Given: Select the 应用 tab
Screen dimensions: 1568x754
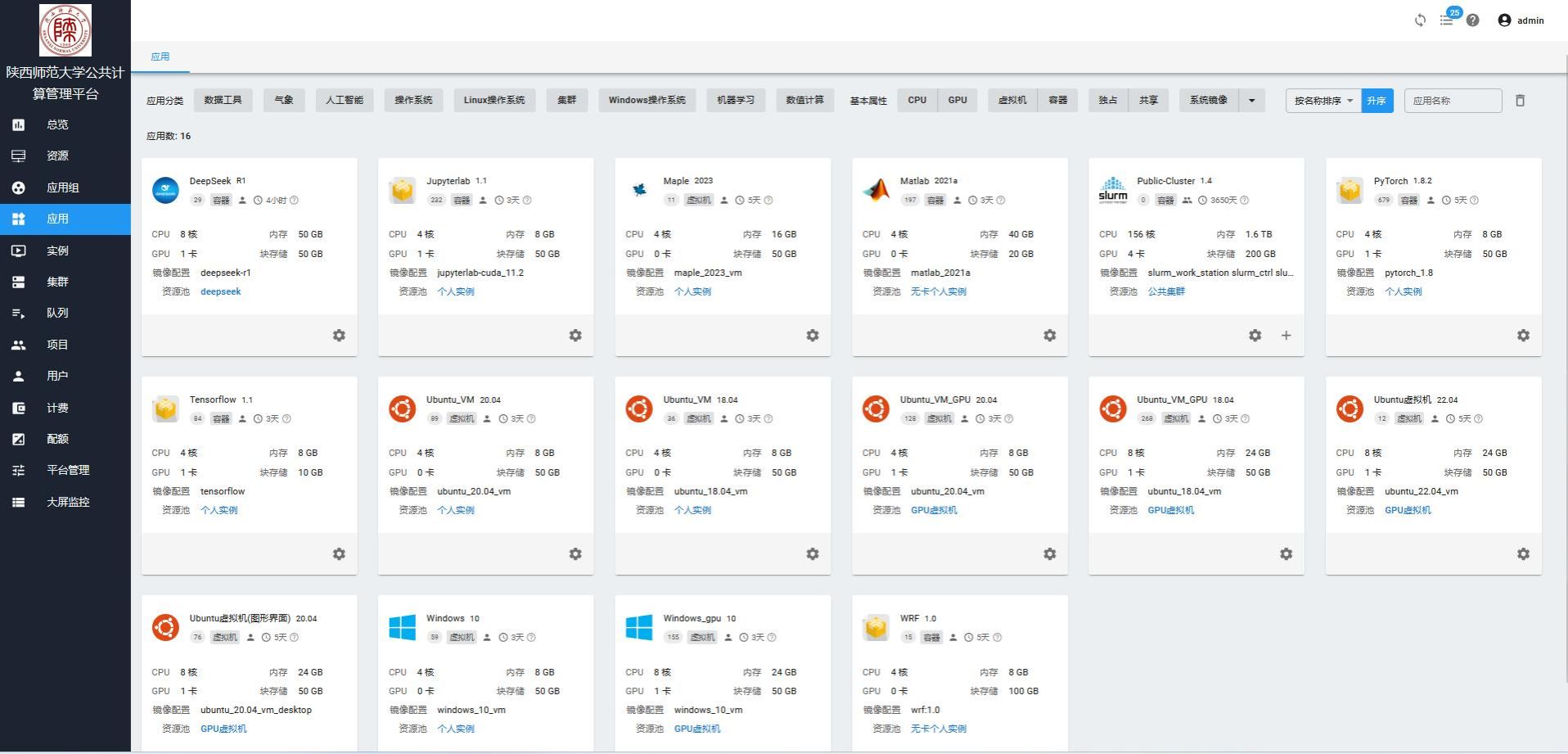Looking at the screenshot, I should pyautogui.click(x=160, y=56).
